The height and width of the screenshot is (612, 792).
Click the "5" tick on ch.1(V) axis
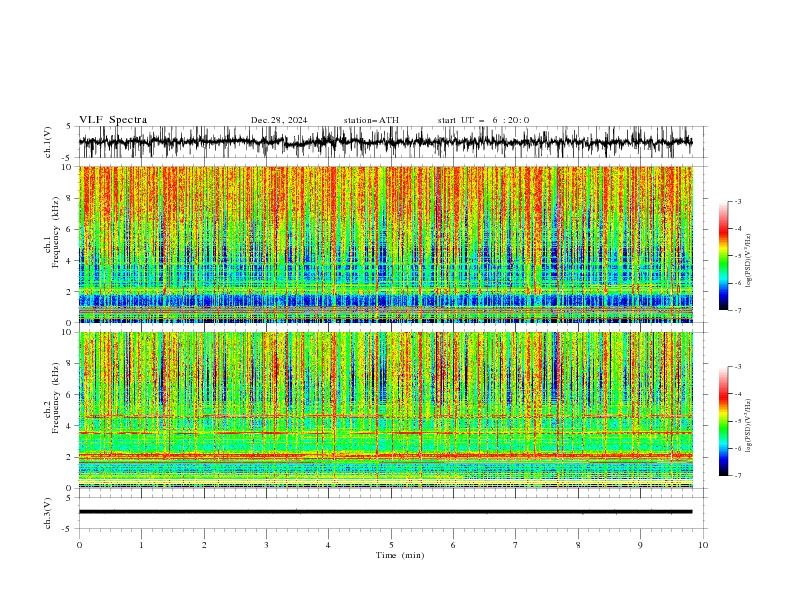point(70,127)
